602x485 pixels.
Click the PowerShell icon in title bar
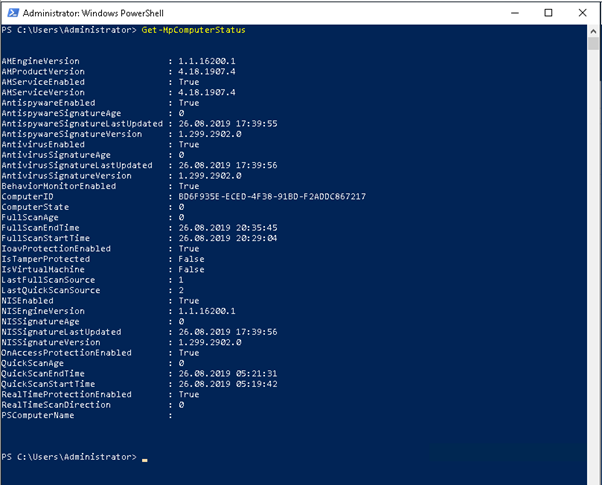11,11
